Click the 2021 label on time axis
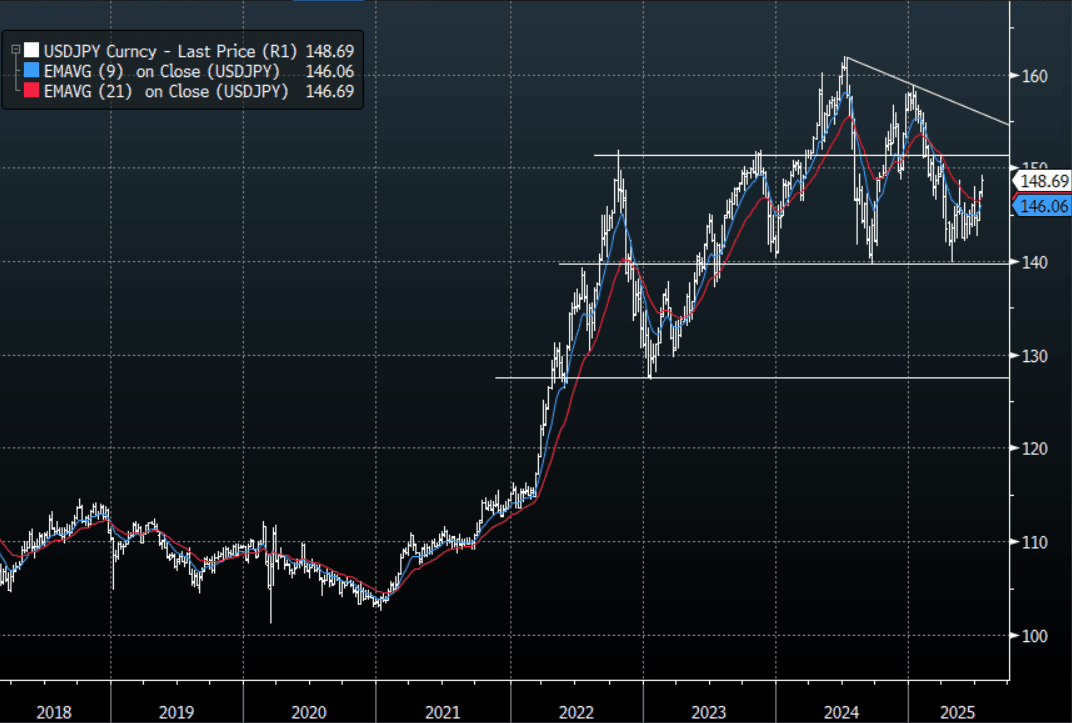Image resolution: width=1072 pixels, height=723 pixels. point(443,712)
